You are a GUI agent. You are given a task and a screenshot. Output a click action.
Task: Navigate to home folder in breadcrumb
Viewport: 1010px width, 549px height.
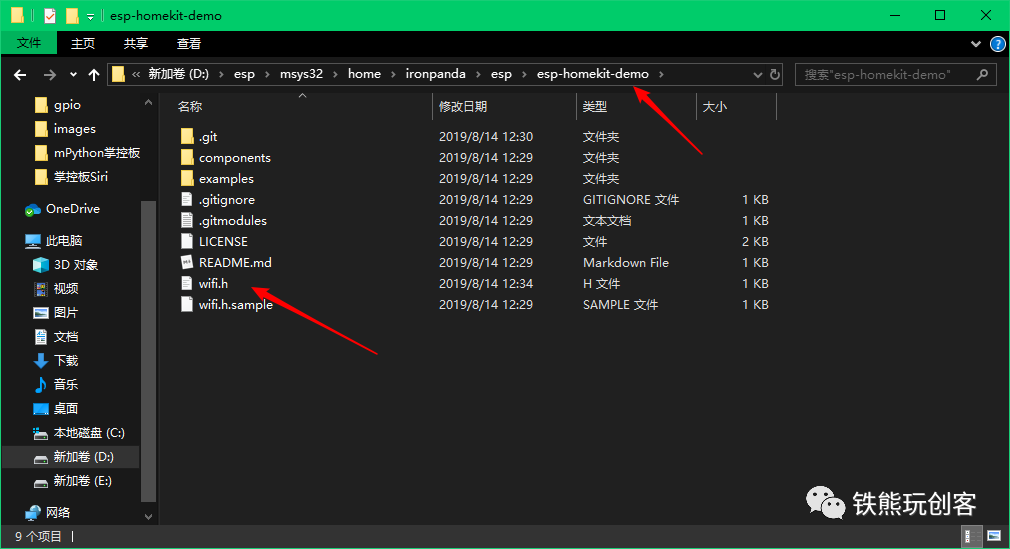[x=365, y=74]
